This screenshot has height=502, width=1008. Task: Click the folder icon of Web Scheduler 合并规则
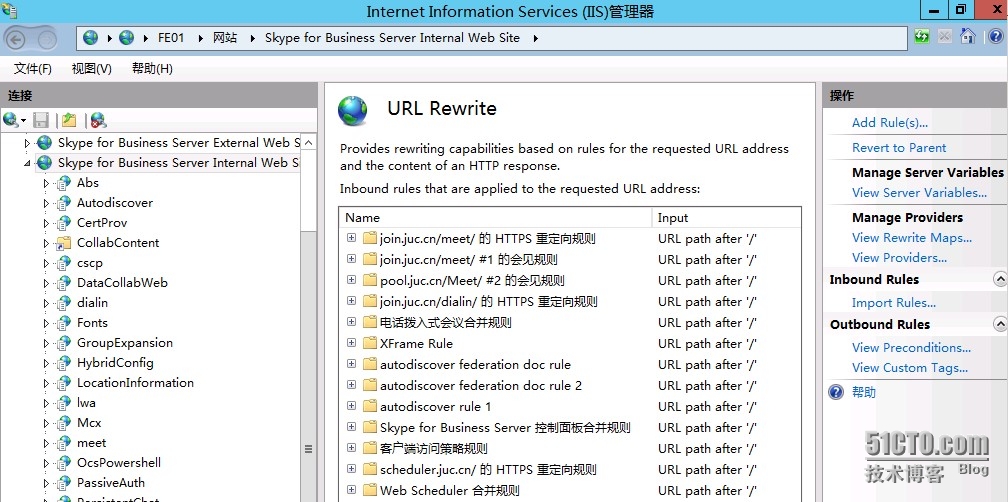(370, 490)
